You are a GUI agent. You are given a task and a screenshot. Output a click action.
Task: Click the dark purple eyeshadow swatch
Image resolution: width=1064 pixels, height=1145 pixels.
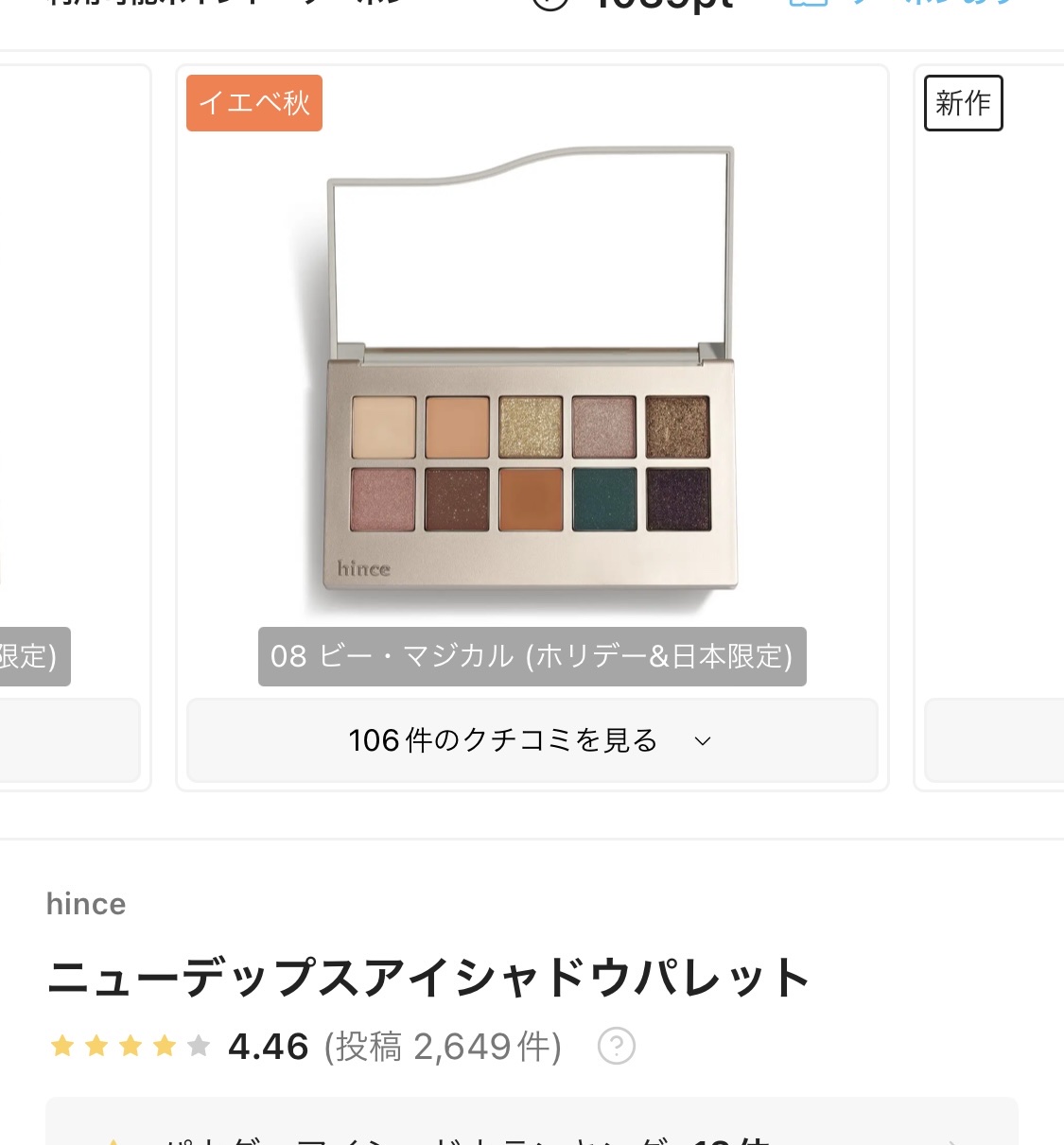point(678,498)
